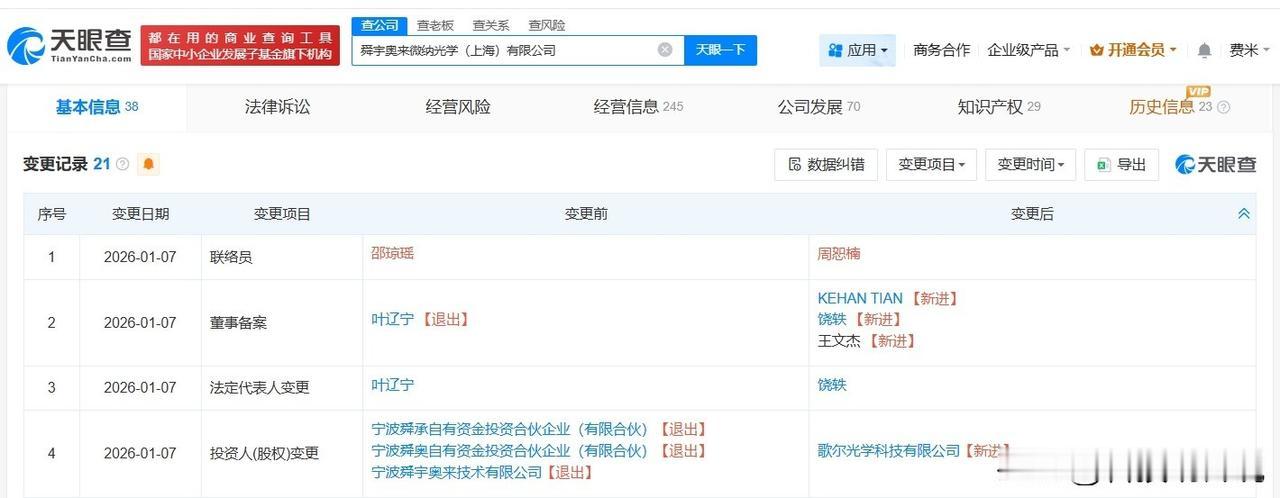Click the help icon next to 历史信息
This screenshot has width=1280, height=498.
click(1223, 107)
